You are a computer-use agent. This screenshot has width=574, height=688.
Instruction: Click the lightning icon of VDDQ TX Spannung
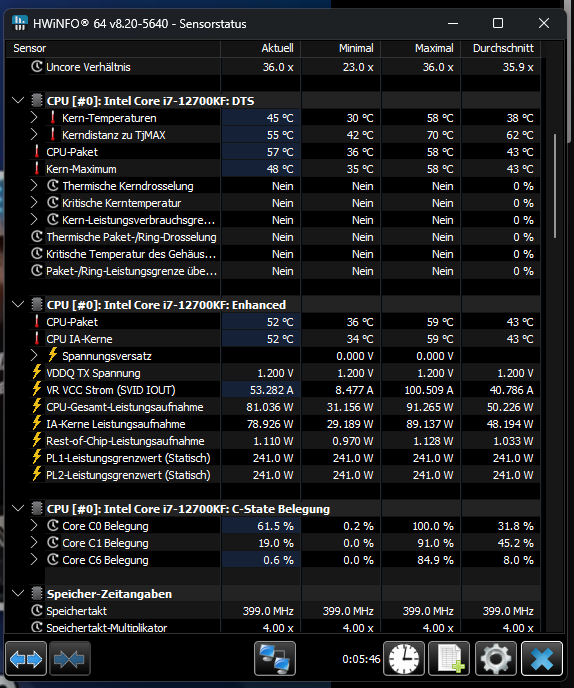coord(37,373)
